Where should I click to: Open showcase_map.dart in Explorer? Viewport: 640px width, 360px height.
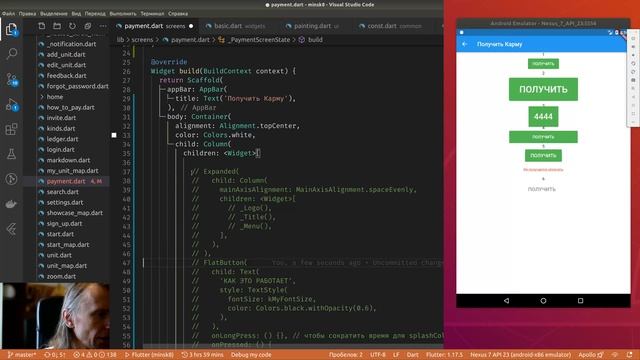click(74, 213)
